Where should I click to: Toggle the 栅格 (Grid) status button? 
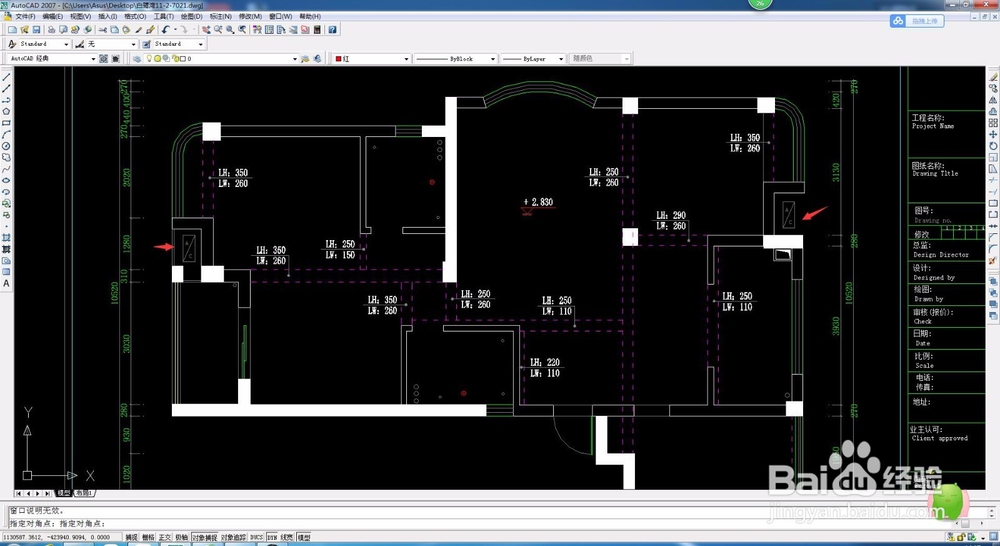tap(148, 538)
